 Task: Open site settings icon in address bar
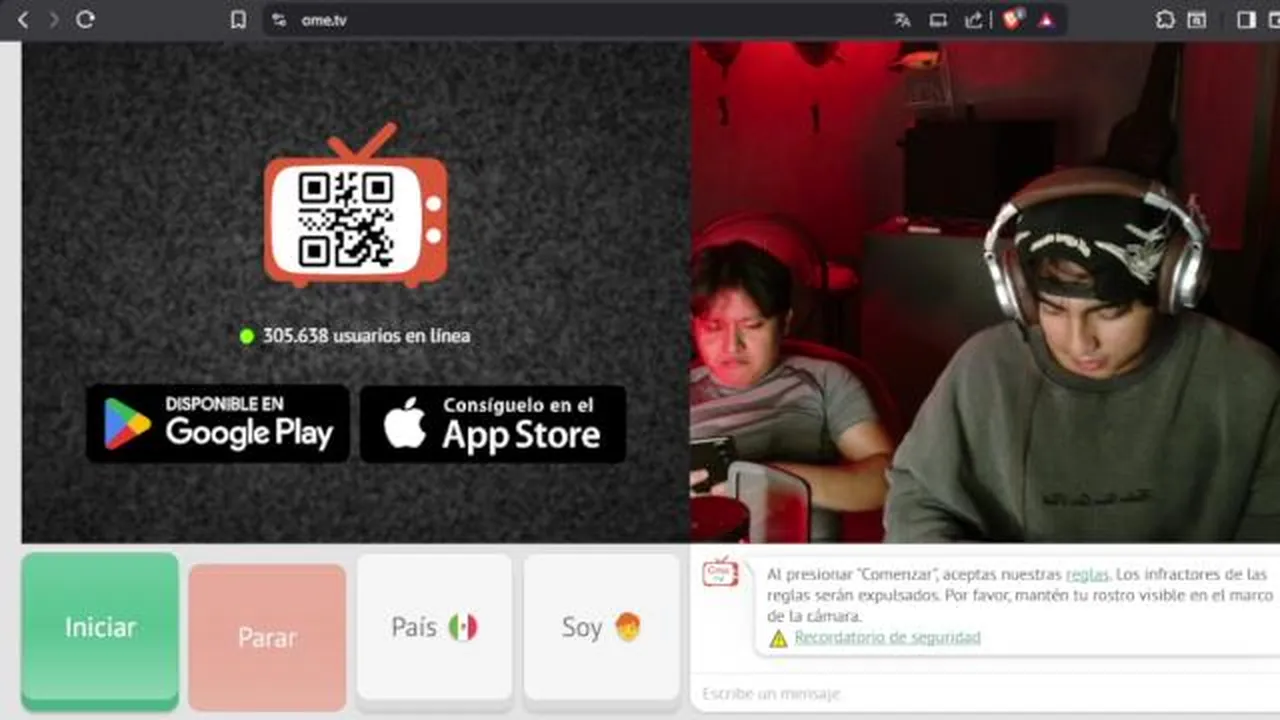click(x=279, y=20)
